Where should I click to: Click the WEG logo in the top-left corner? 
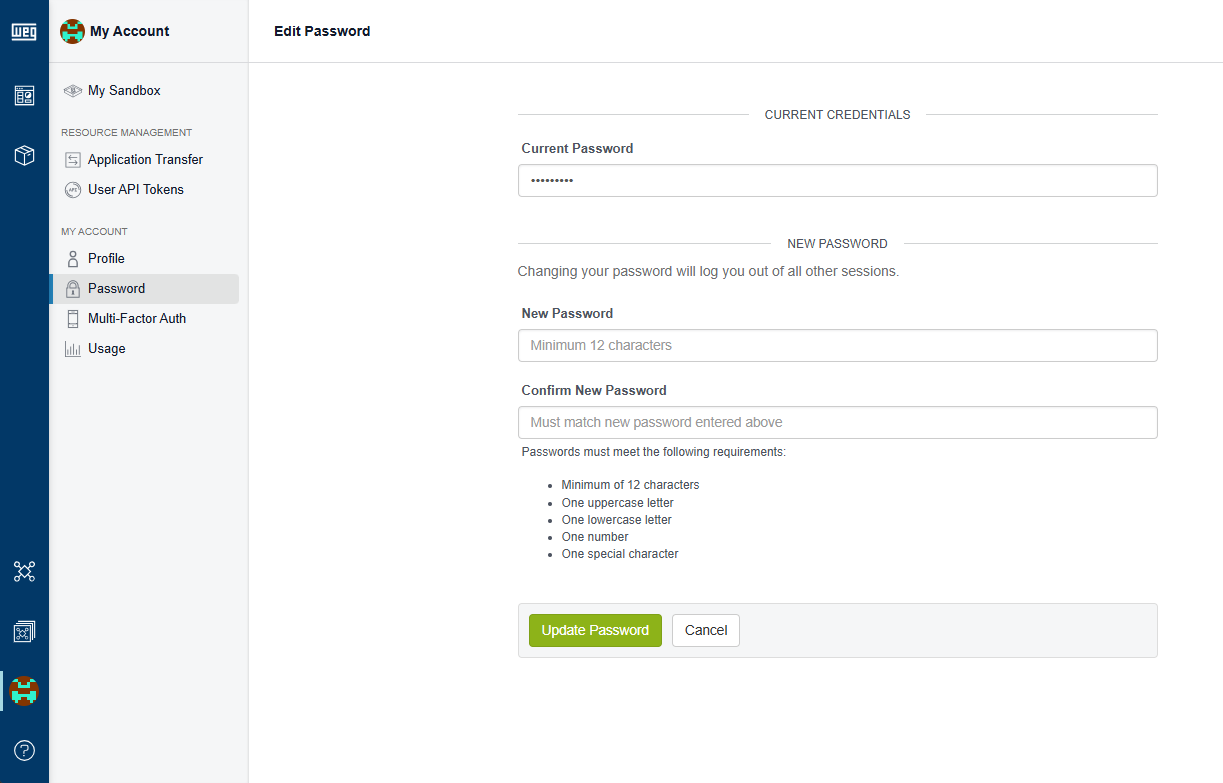[24, 32]
